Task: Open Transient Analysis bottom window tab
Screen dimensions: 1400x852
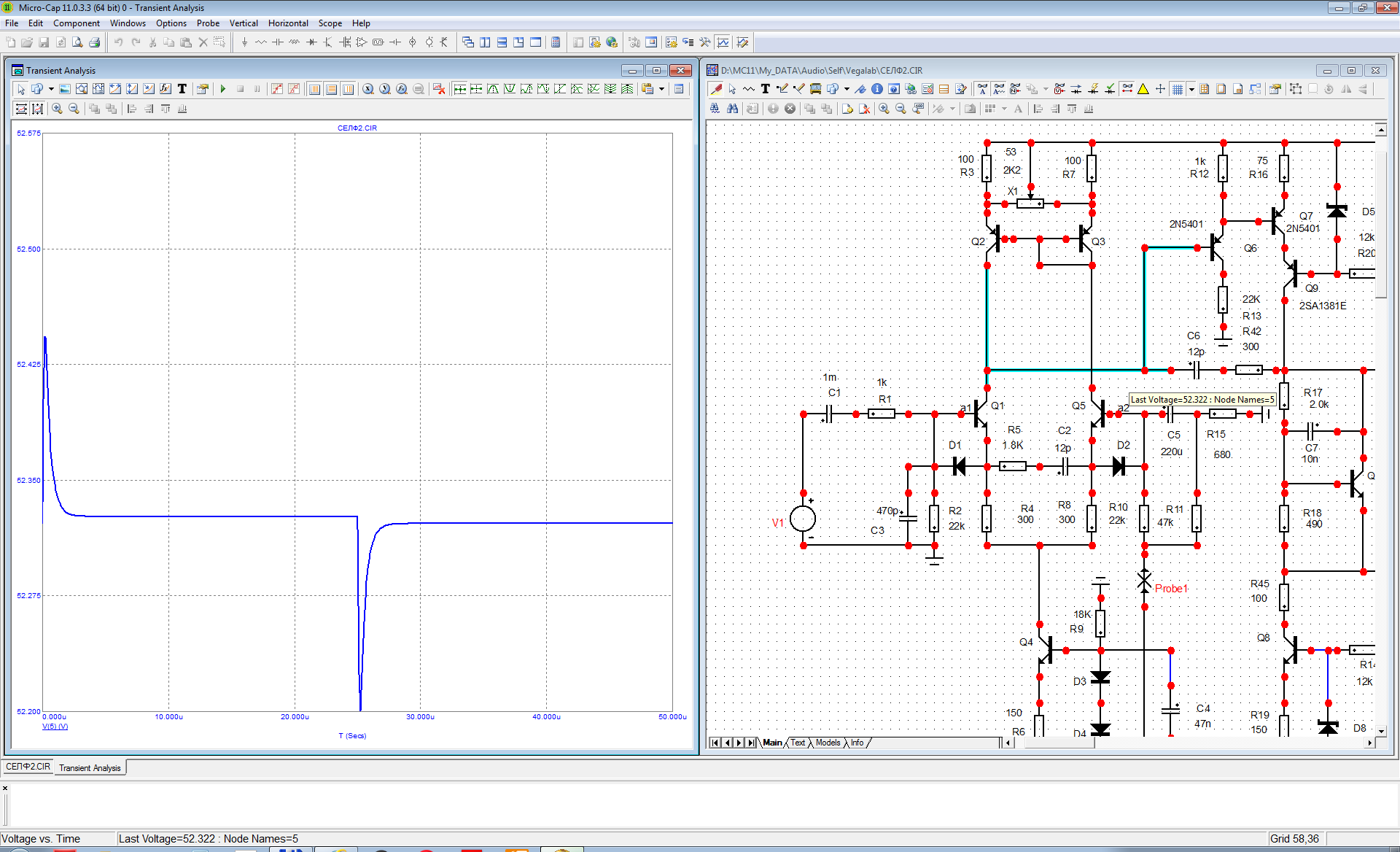Action: click(90, 767)
